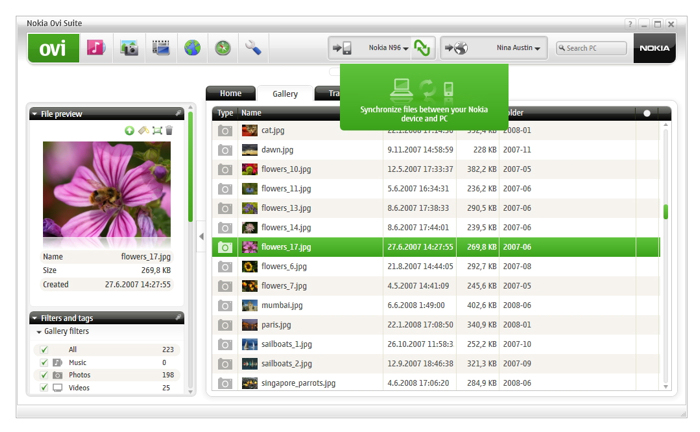Toggle the All gallery filter checkbox
The image size is (700, 432).
(x=44, y=349)
